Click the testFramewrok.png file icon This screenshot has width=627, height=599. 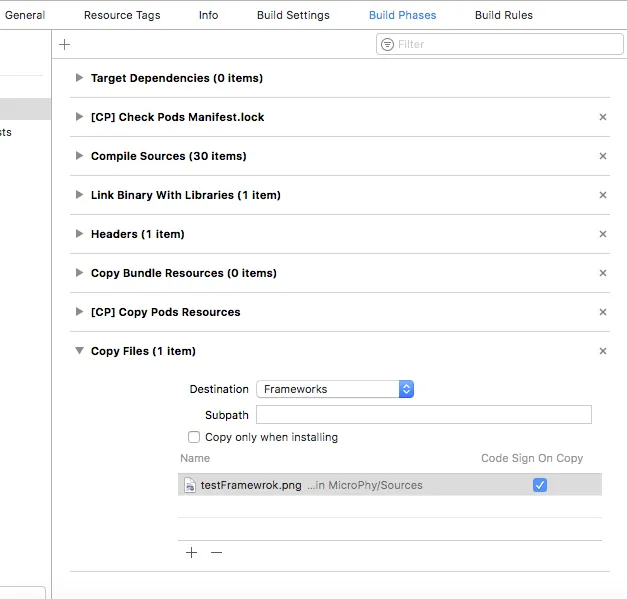coord(190,485)
